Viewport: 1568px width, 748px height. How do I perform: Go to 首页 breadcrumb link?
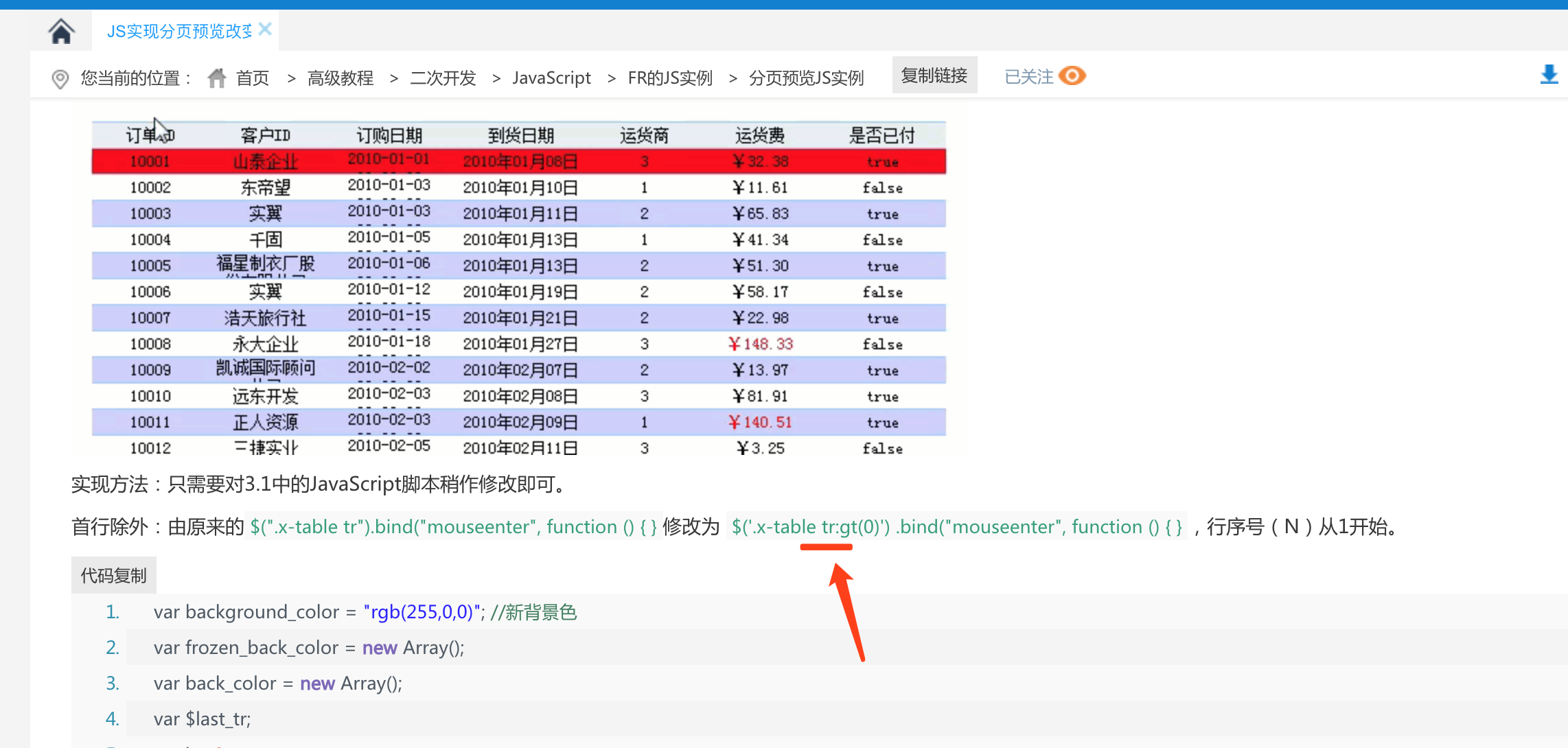click(253, 78)
